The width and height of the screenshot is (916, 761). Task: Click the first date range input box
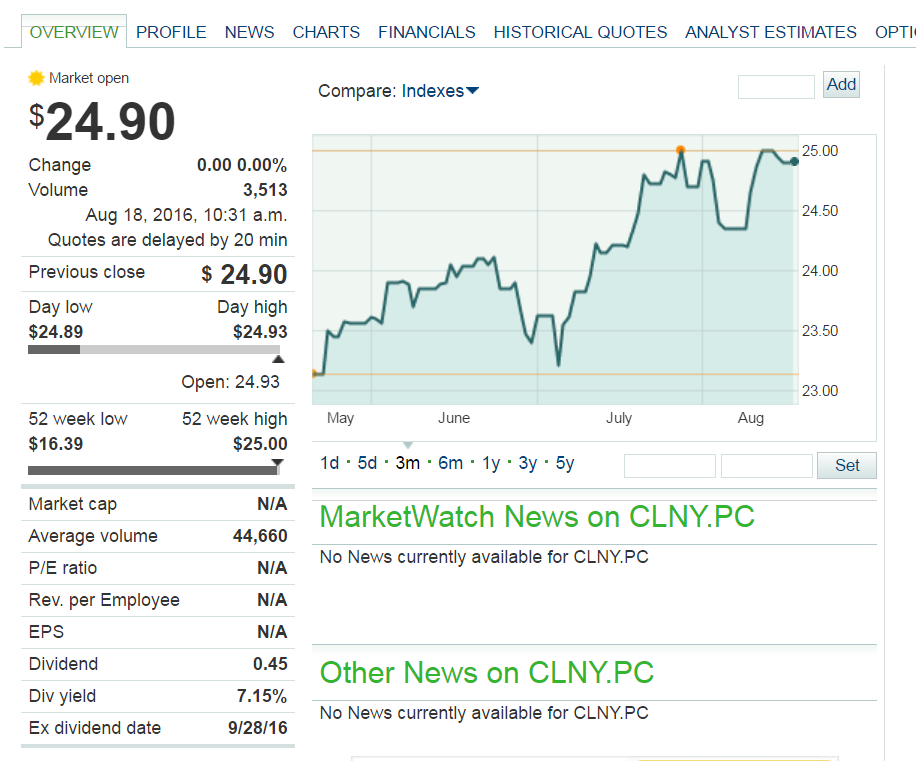coord(669,466)
